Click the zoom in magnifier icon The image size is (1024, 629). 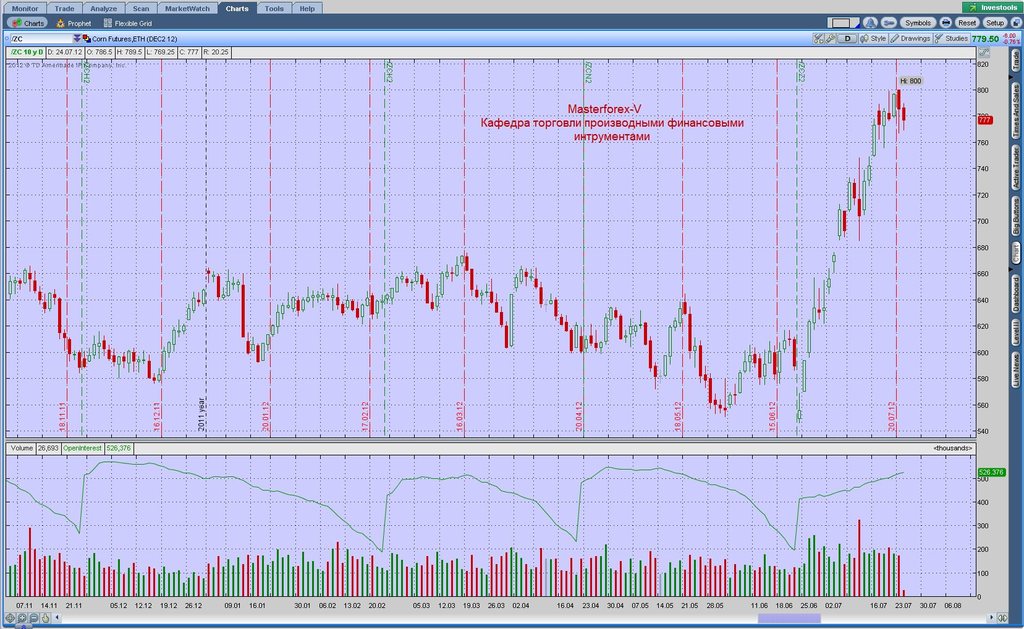22,617
